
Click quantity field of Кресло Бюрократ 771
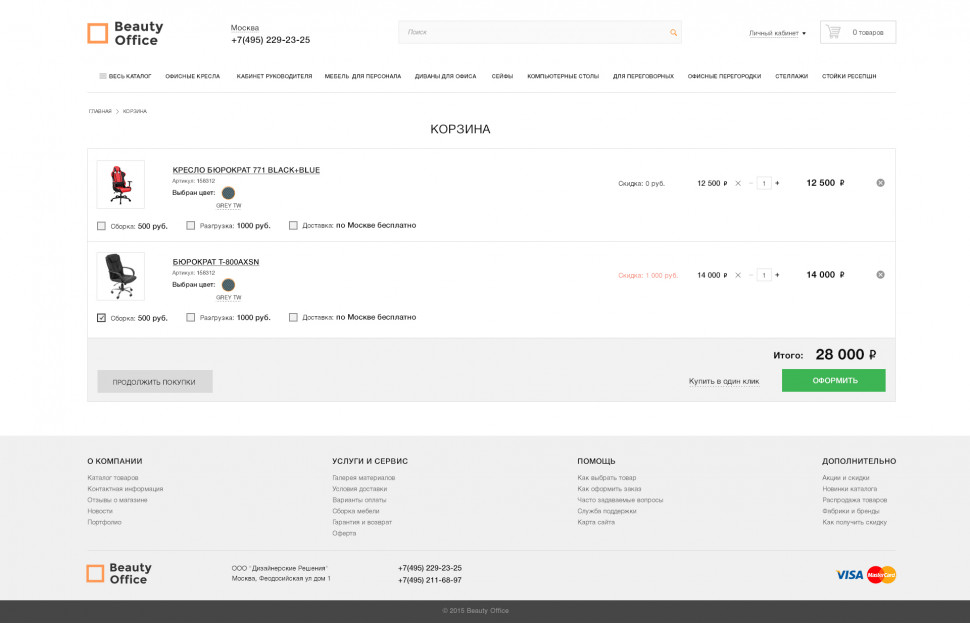coord(764,183)
